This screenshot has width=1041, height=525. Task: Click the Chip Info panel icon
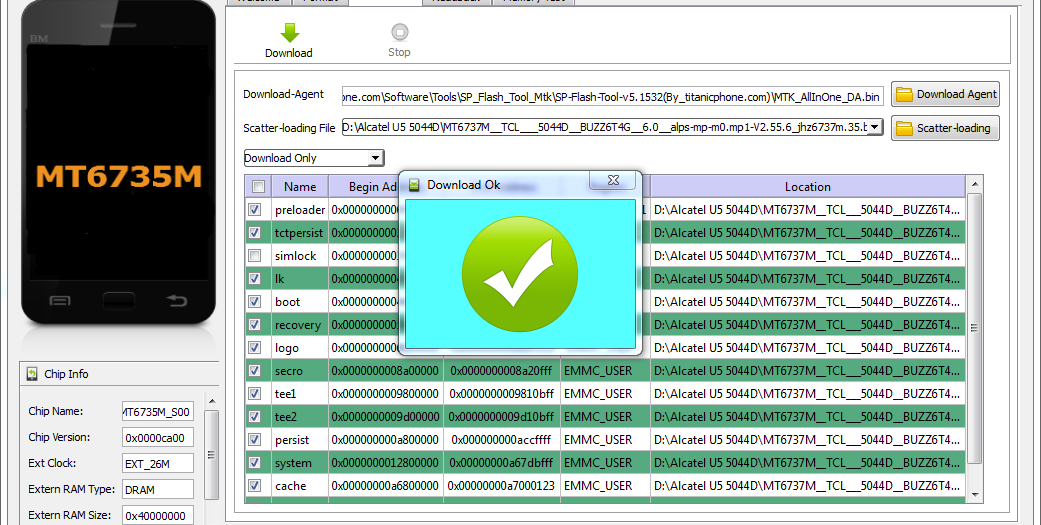pos(32,374)
